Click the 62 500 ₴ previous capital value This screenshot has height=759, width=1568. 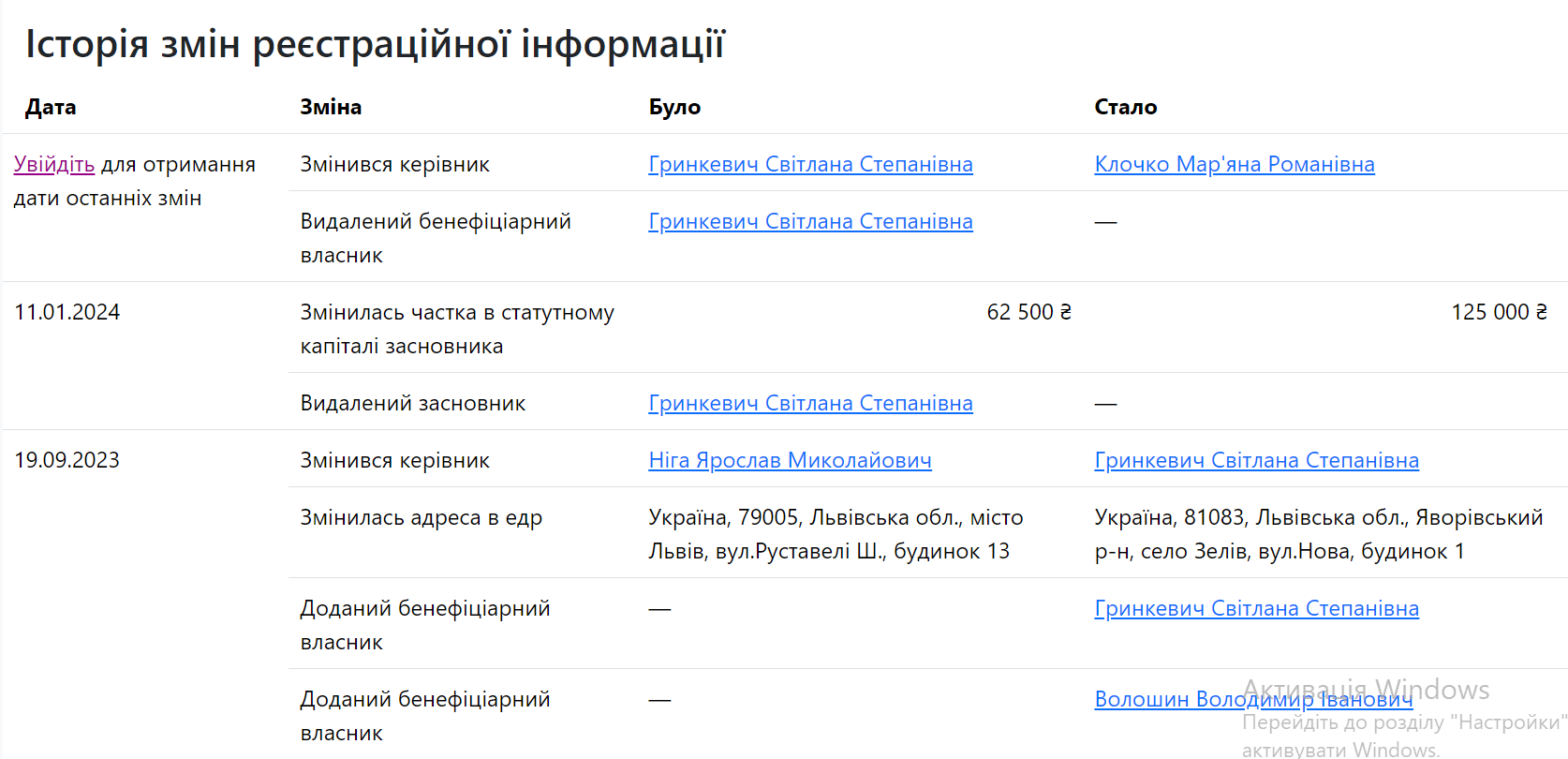pyautogui.click(x=1028, y=313)
